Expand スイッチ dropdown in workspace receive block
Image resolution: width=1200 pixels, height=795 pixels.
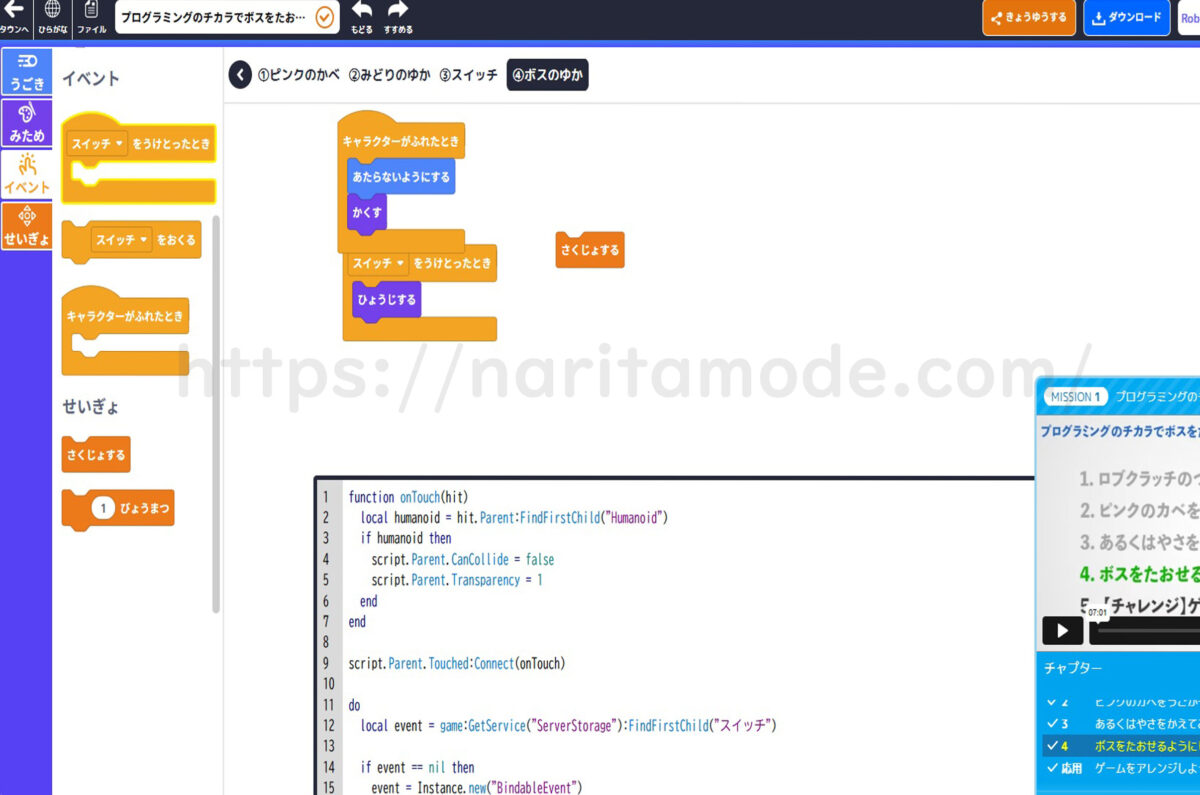[x=379, y=263]
